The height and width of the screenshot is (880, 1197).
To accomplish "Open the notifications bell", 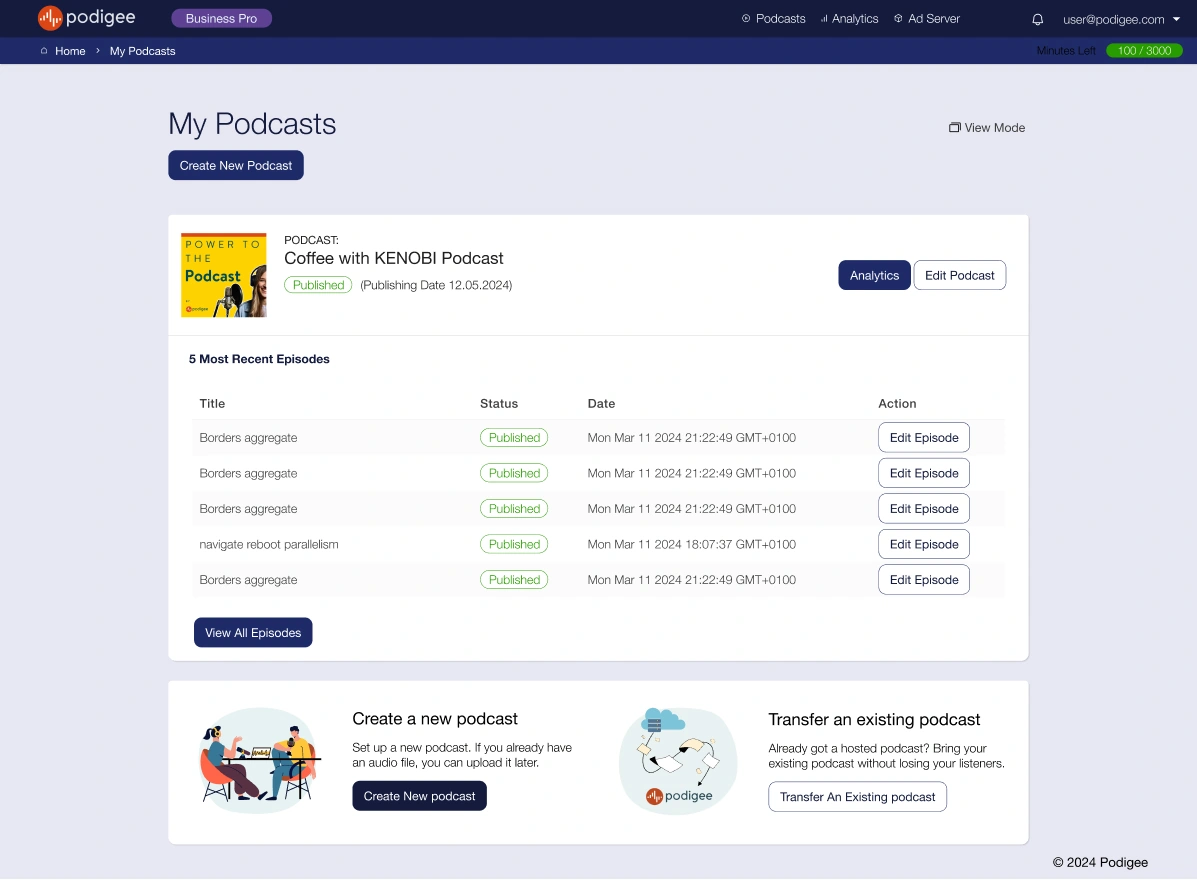I will click(1037, 19).
